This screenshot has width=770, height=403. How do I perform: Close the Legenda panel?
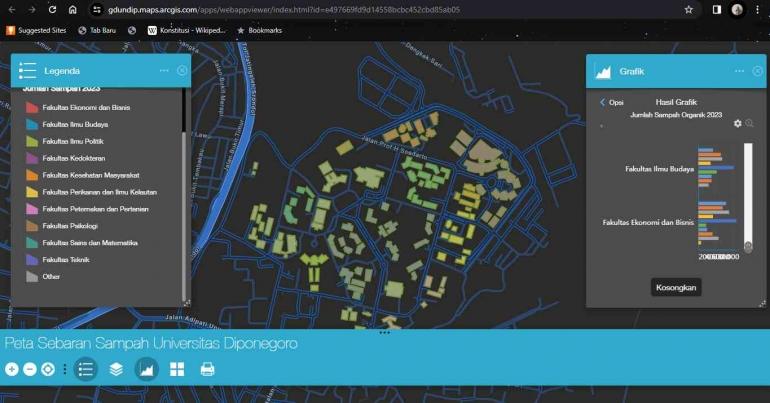tap(182, 71)
